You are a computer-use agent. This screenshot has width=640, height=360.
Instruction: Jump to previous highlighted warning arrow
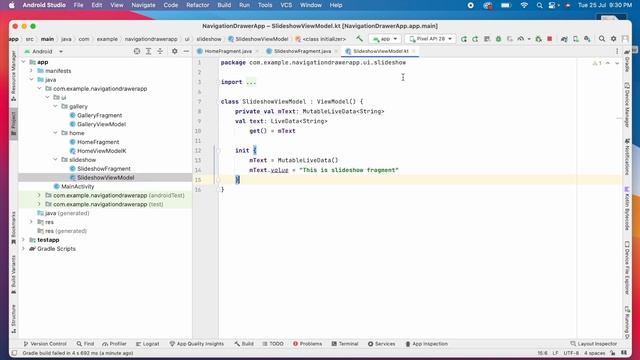(x=608, y=63)
